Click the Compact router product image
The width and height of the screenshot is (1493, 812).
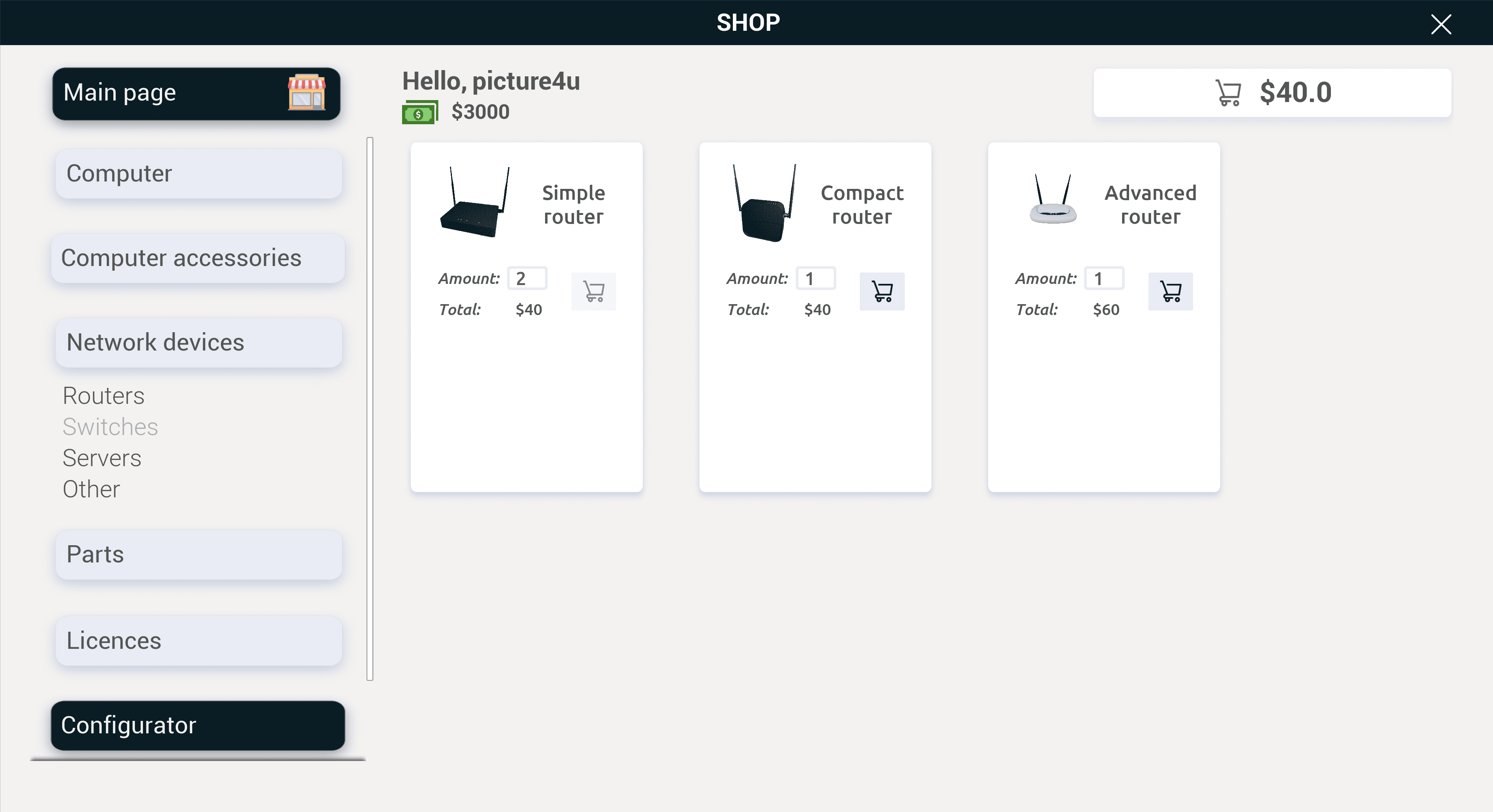[x=764, y=202]
